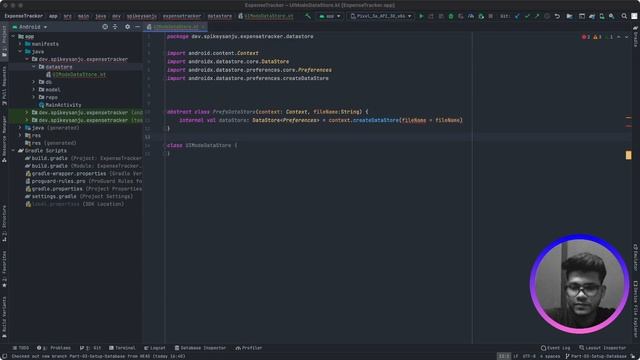Viewport: 640px width, 360px height.
Task: Click the 'ExpenseTracker' root breadcrumb
Action: click(23, 16)
